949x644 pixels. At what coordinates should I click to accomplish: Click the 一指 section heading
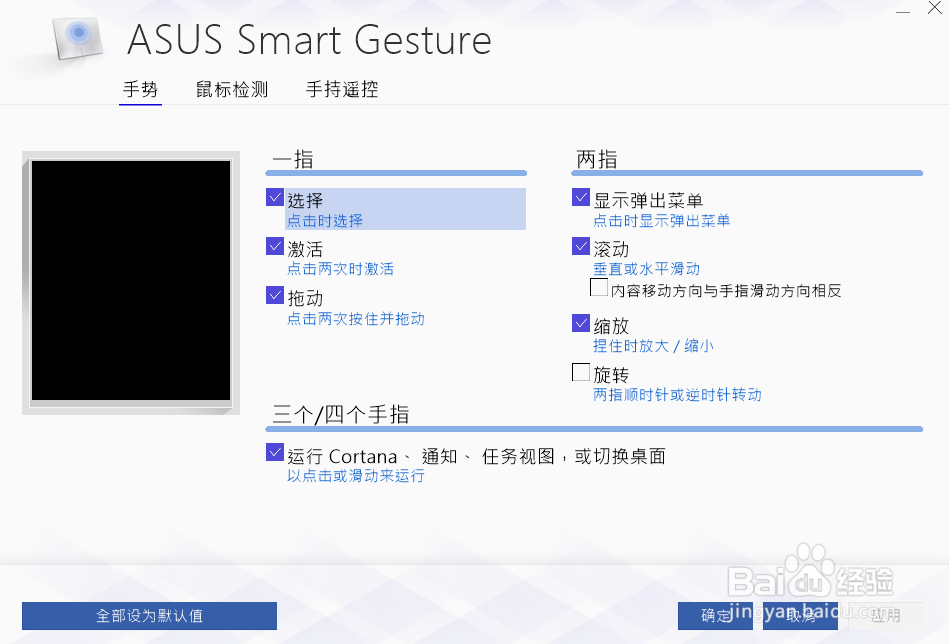coord(293,160)
